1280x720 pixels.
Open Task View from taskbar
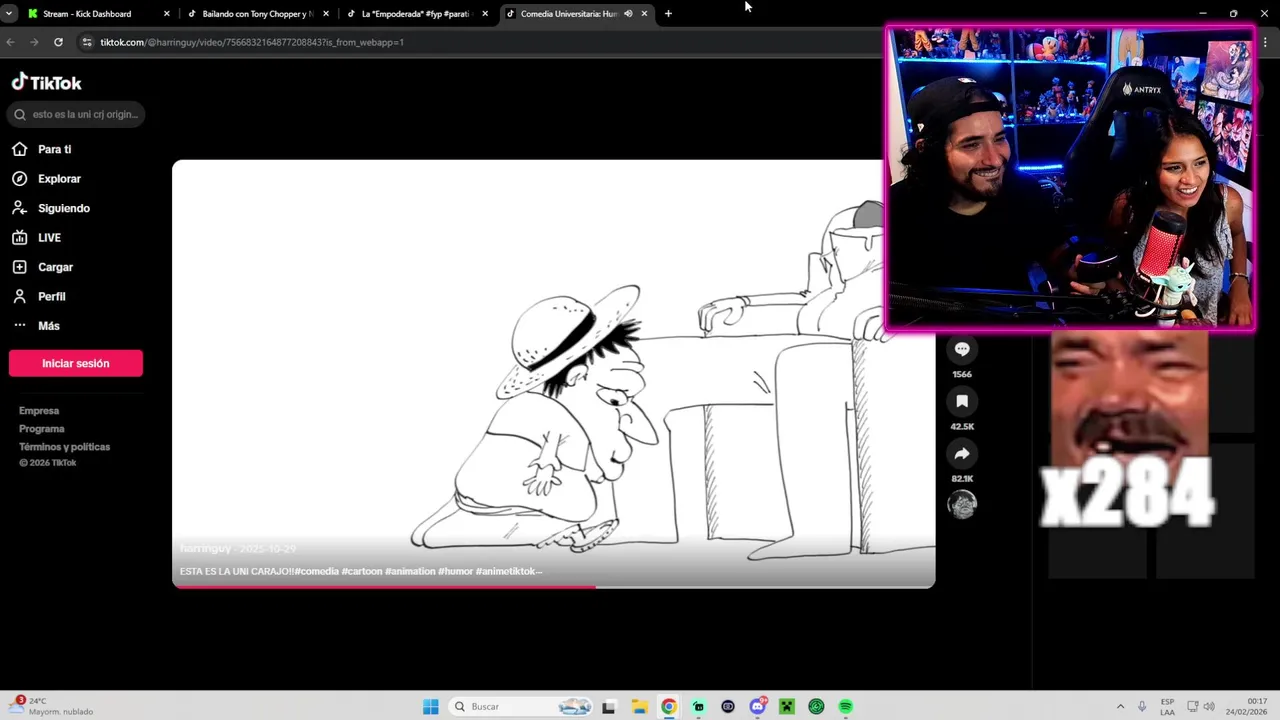(608, 707)
